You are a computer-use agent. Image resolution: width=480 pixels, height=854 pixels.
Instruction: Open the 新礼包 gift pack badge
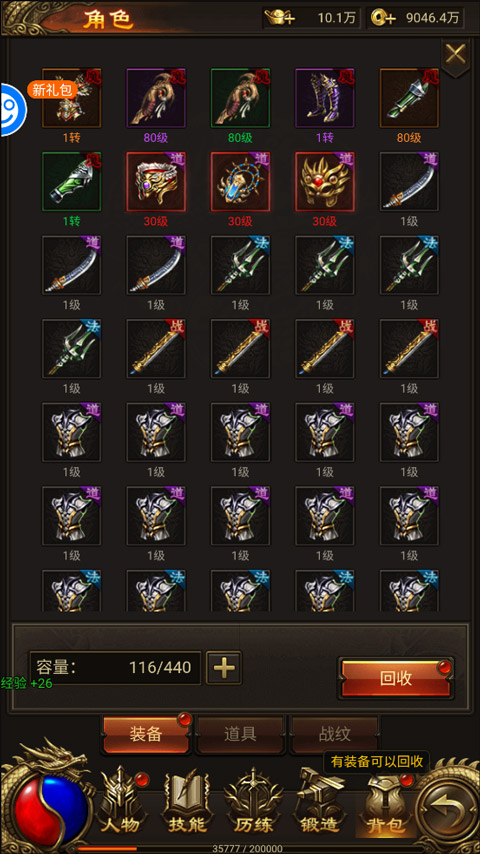pos(53,90)
